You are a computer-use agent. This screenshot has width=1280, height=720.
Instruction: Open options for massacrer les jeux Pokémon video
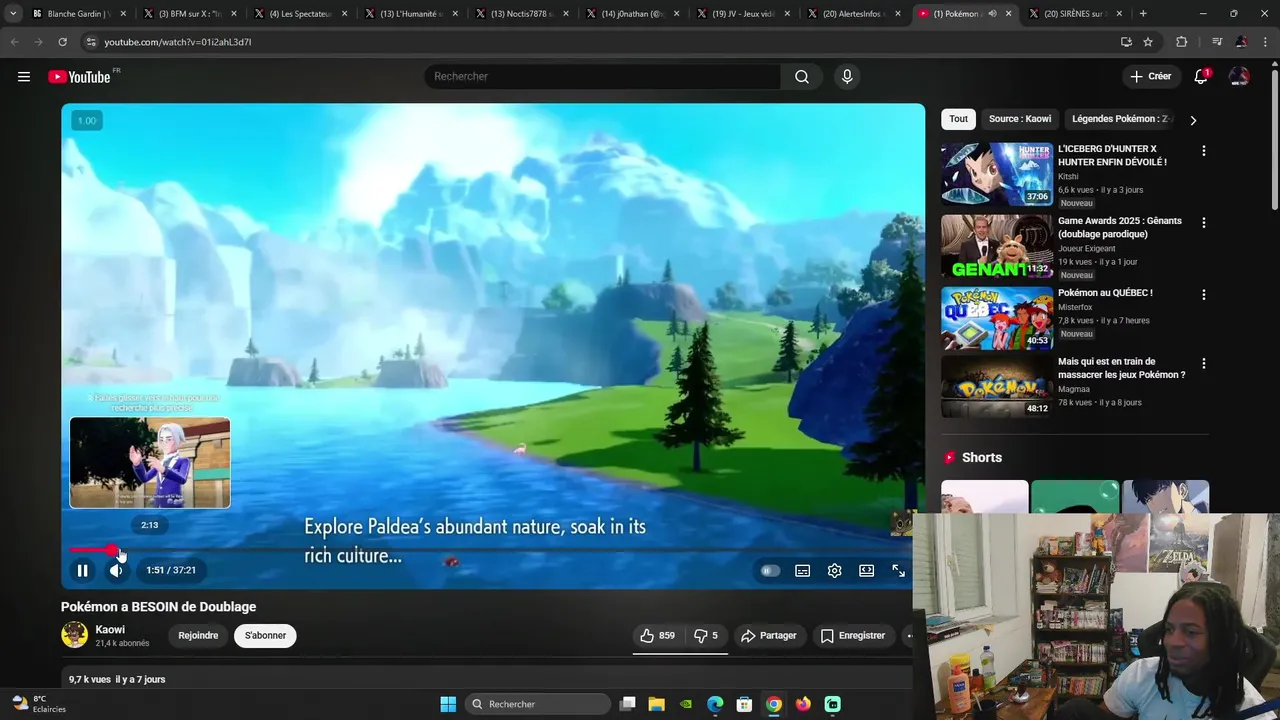coord(1203,364)
